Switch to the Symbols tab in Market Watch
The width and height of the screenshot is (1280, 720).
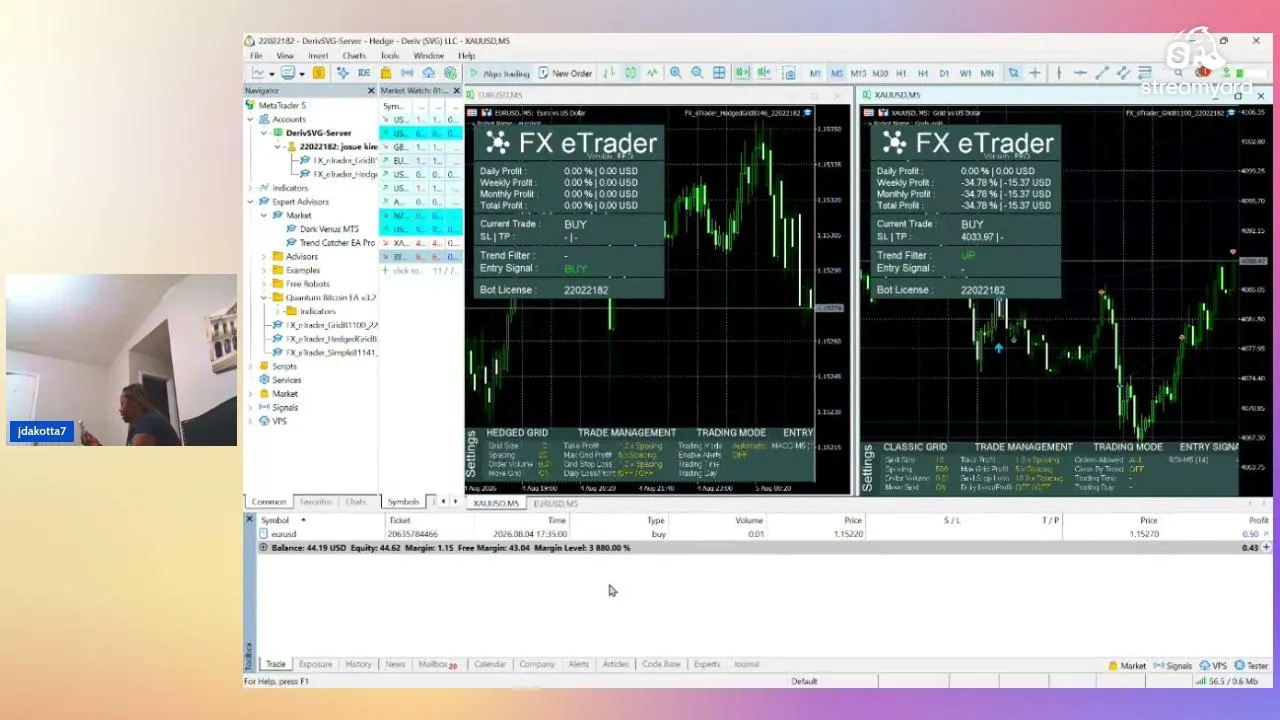tap(403, 502)
